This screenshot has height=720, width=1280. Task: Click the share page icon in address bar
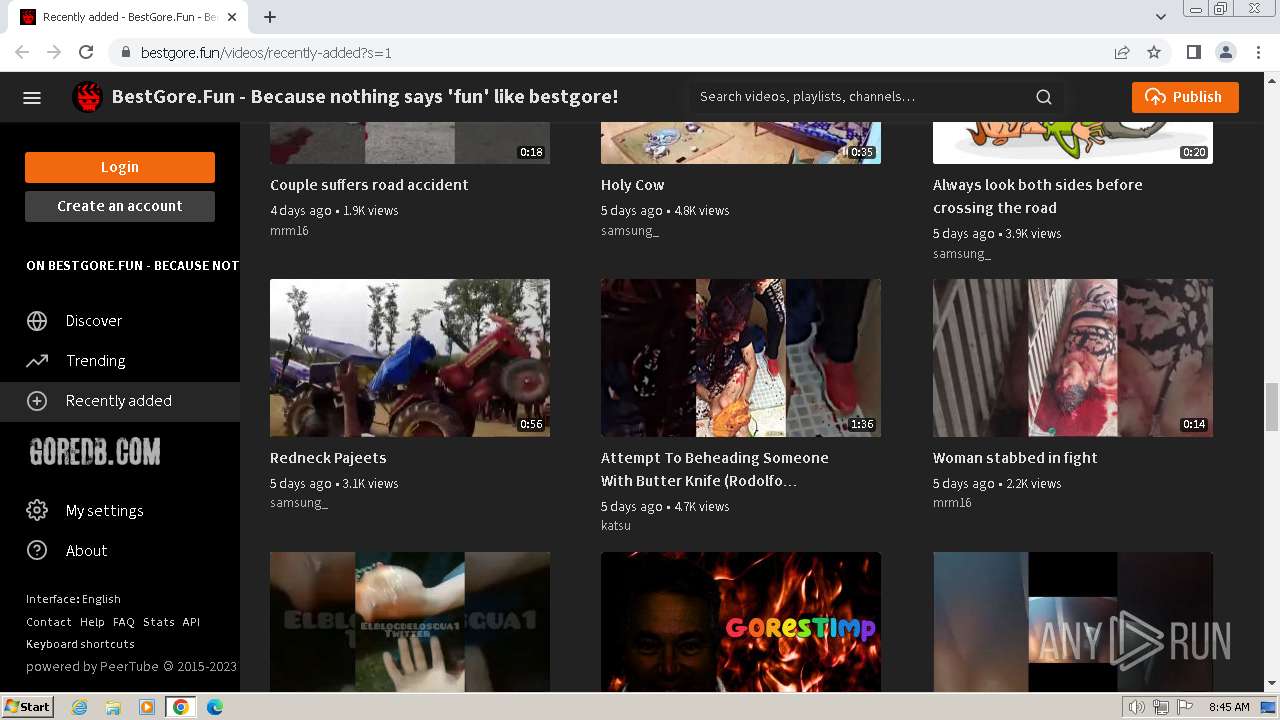(1122, 53)
